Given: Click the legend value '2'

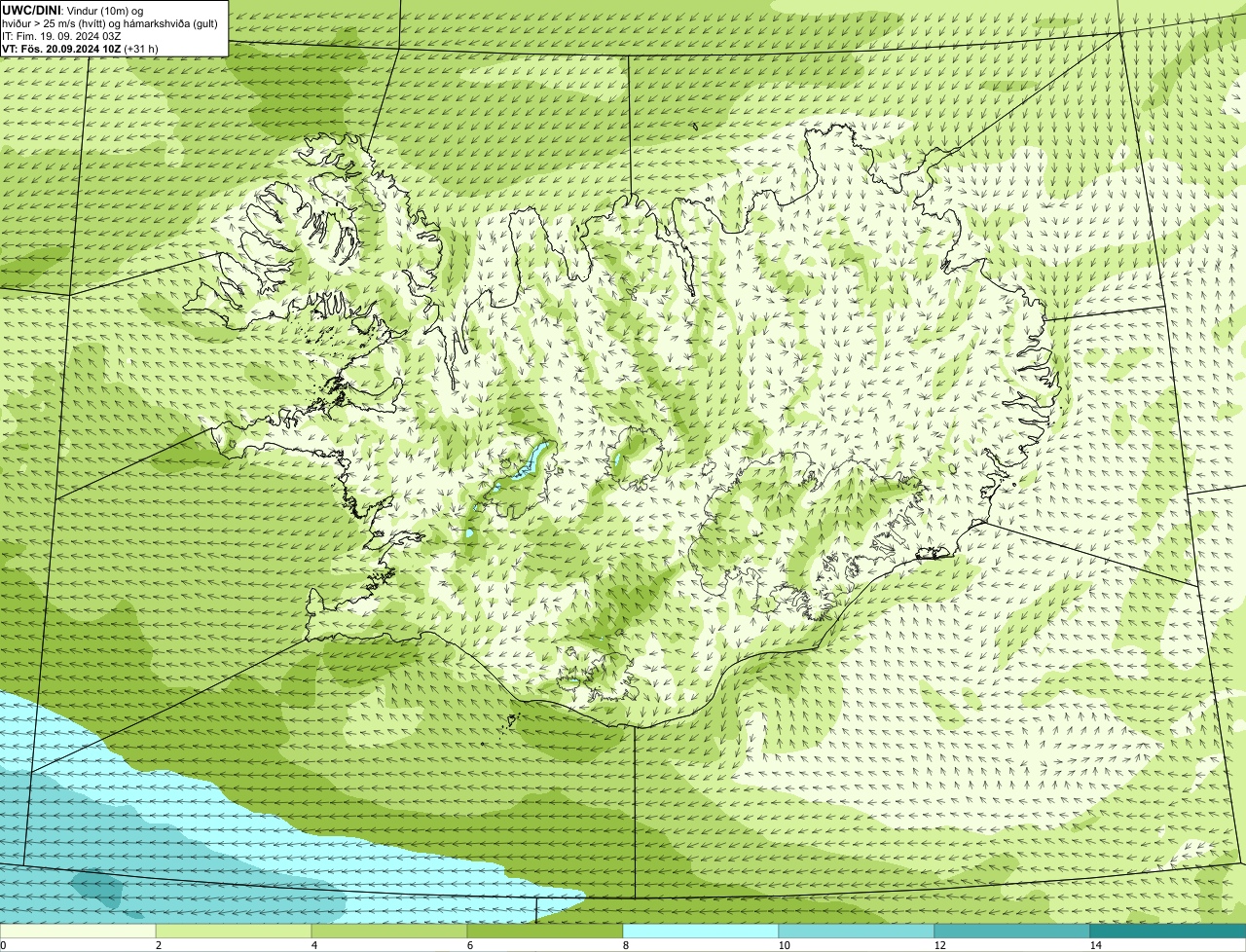Looking at the screenshot, I should 158,945.
